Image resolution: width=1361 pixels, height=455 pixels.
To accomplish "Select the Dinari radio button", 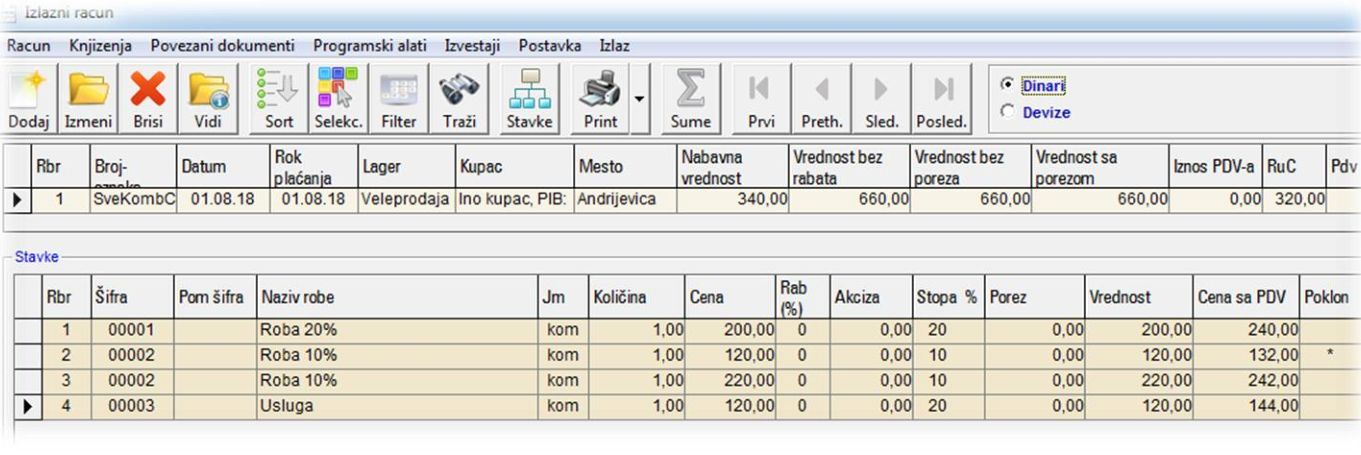I will coord(1007,86).
